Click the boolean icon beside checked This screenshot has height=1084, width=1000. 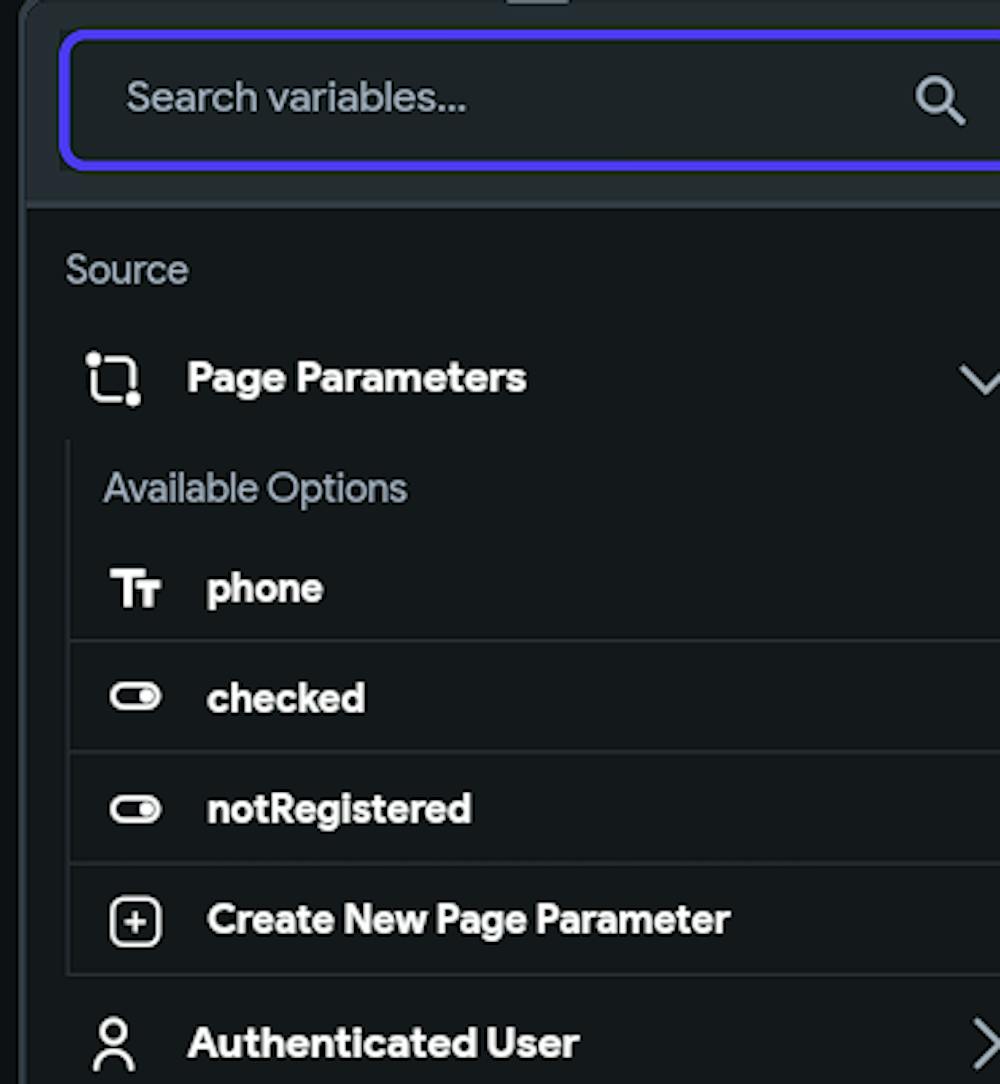[x=135, y=697]
